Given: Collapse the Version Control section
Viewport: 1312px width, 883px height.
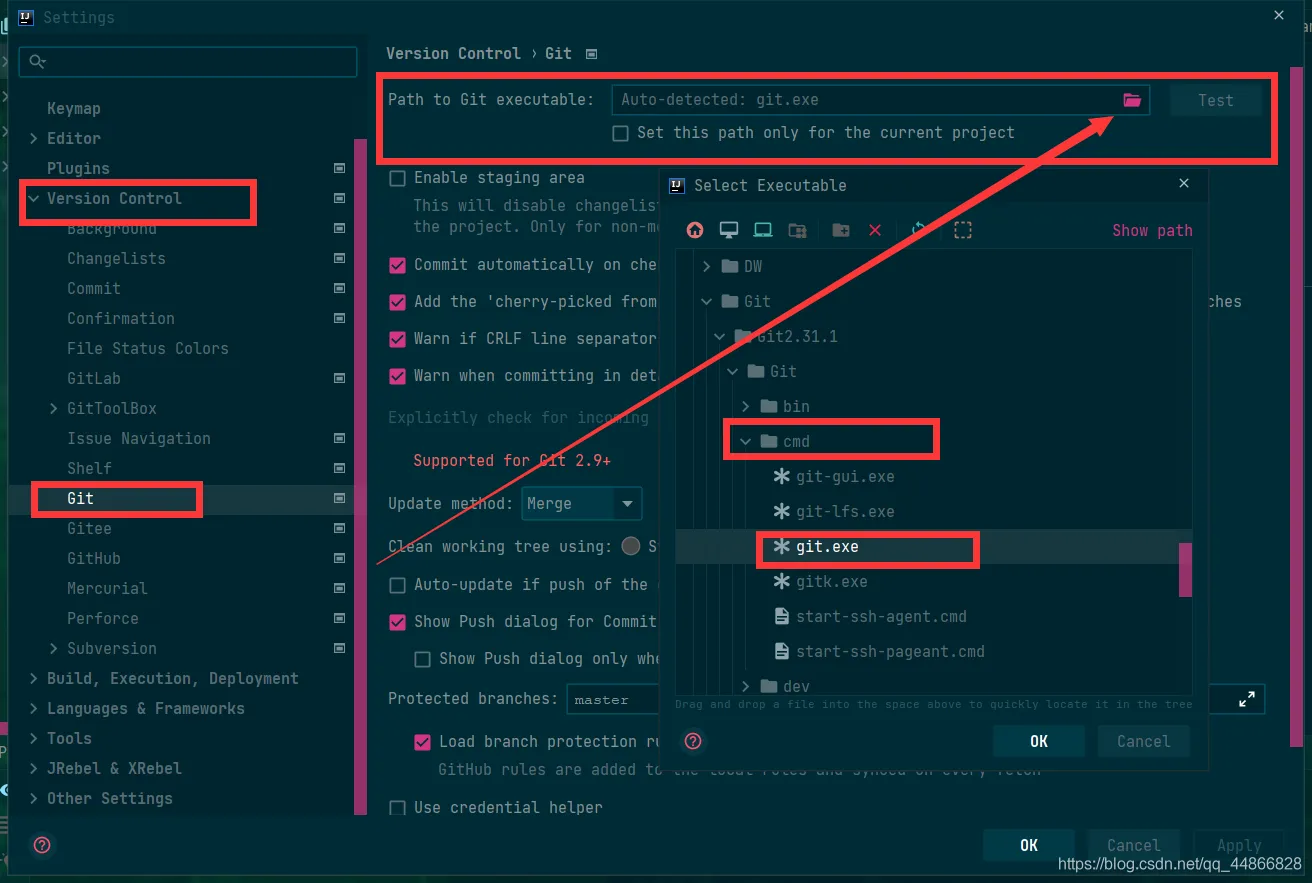Looking at the screenshot, I should (34, 198).
